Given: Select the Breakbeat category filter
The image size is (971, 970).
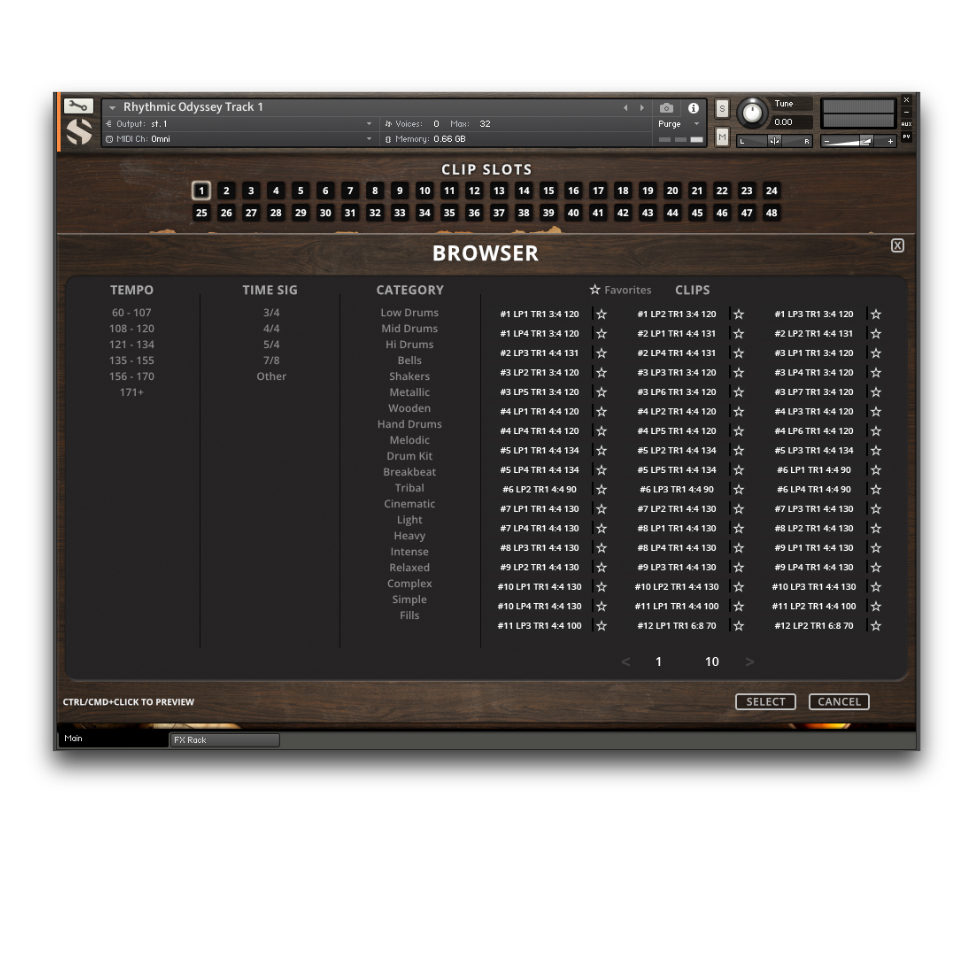Looking at the screenshot, I should (x=409, y=472).
